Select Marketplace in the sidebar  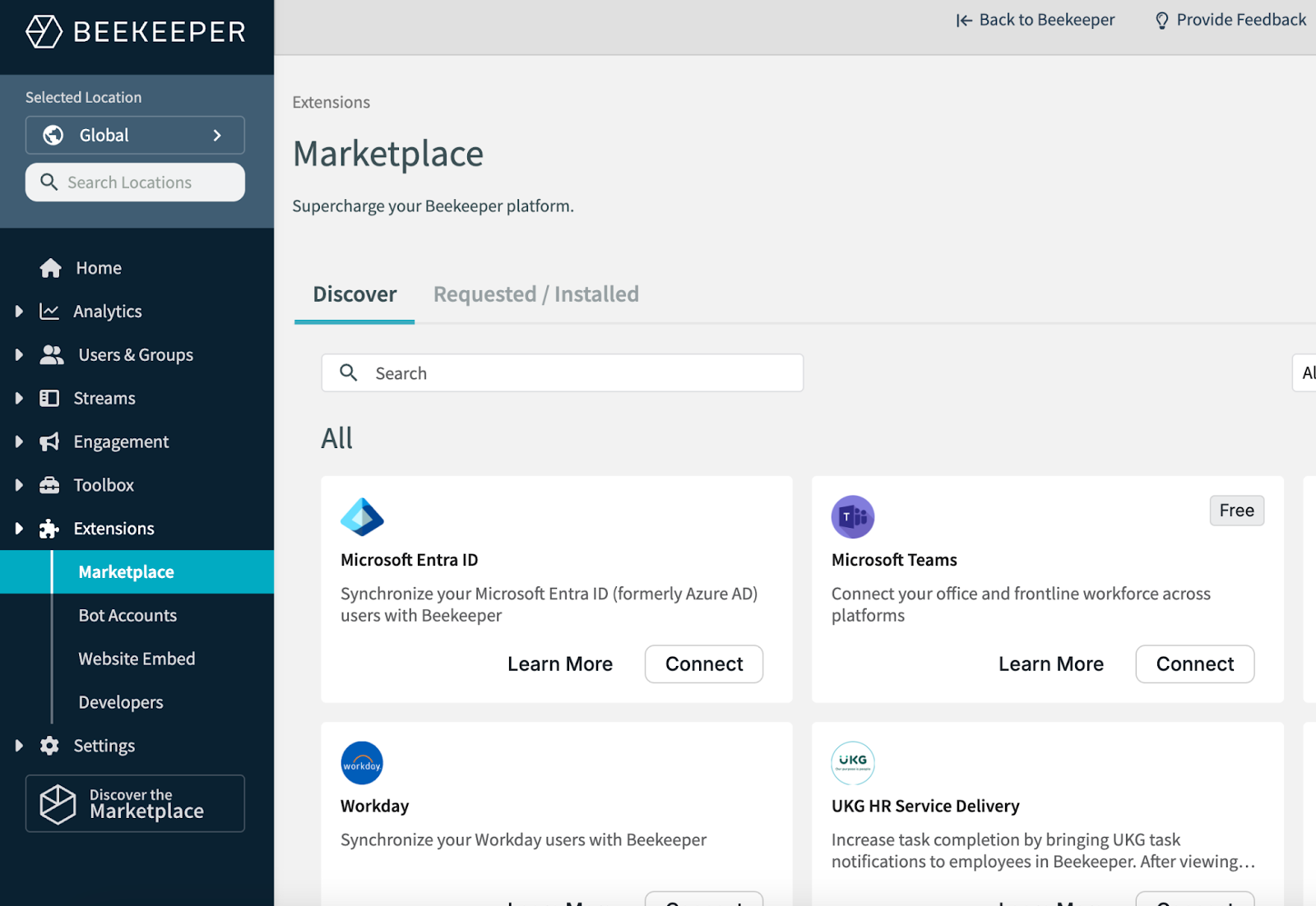(137, 572)
